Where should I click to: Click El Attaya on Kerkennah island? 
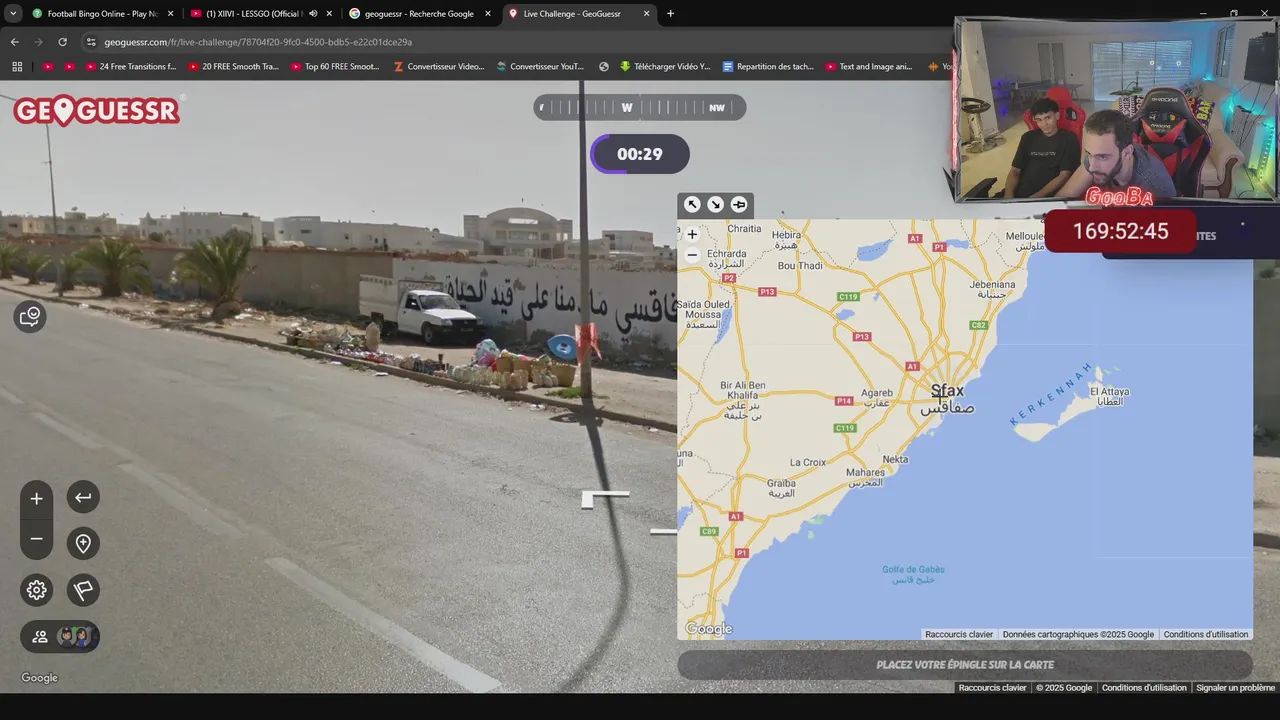[x=1109, y=396]
